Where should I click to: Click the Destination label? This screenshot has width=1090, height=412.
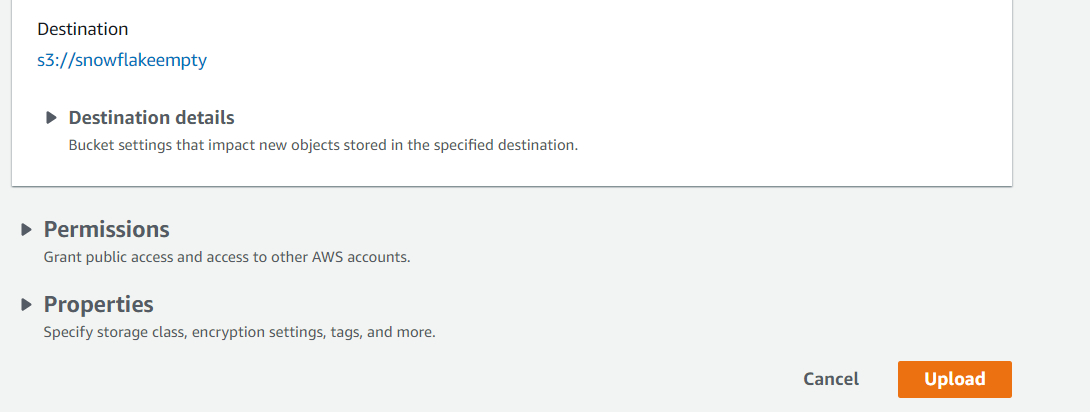pyautogui.click(x=82, y=29)
